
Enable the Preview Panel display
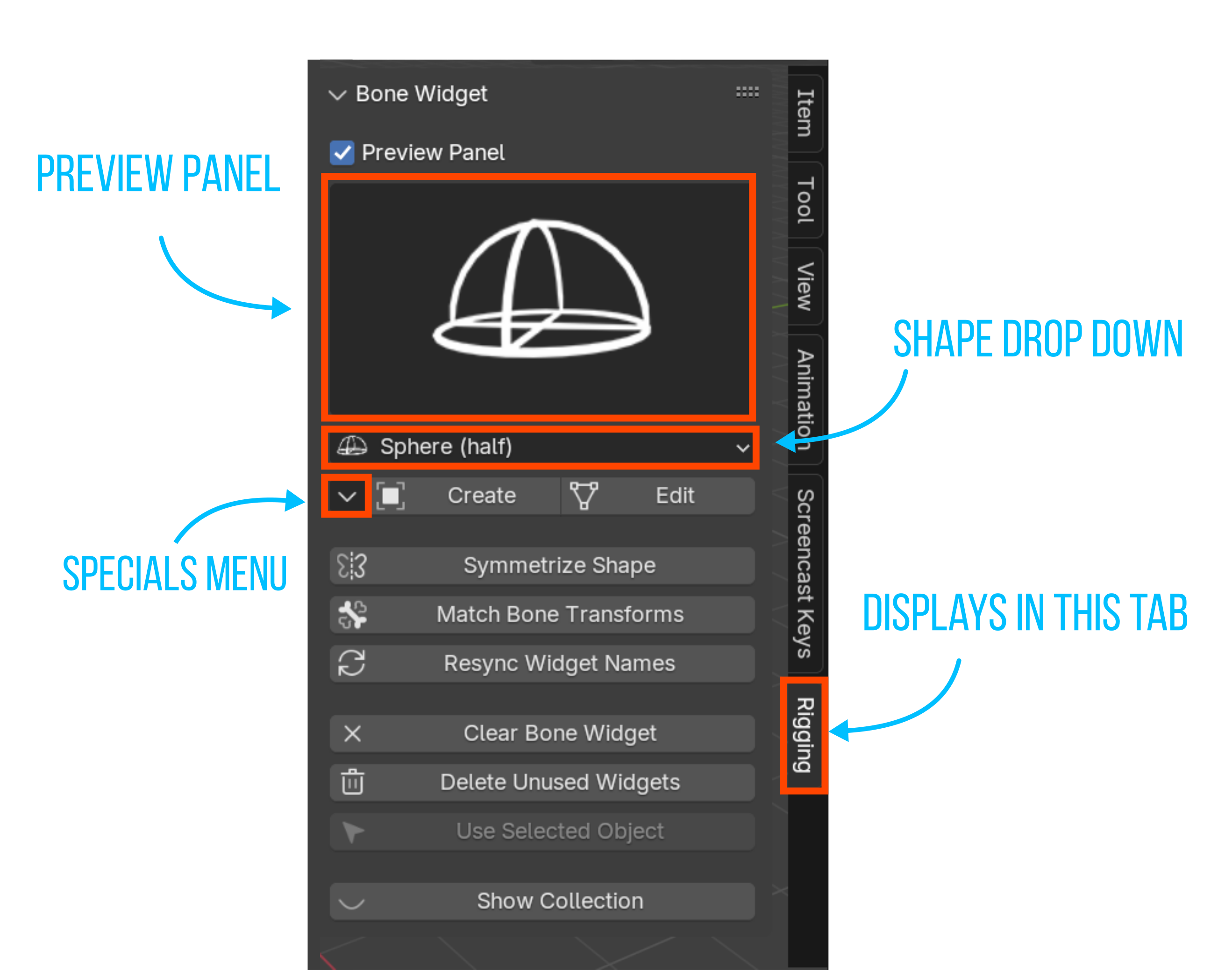344,151
